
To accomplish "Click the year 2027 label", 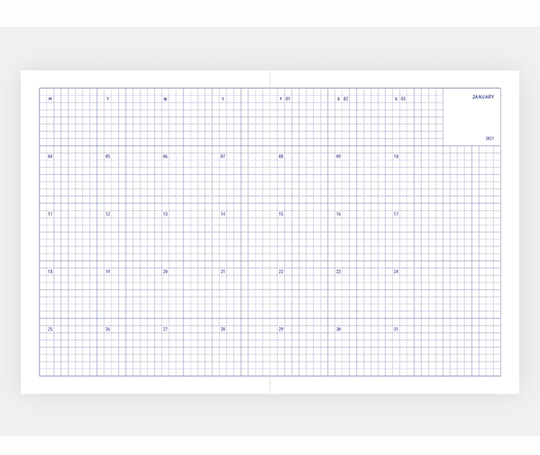I will pos(490,138).
